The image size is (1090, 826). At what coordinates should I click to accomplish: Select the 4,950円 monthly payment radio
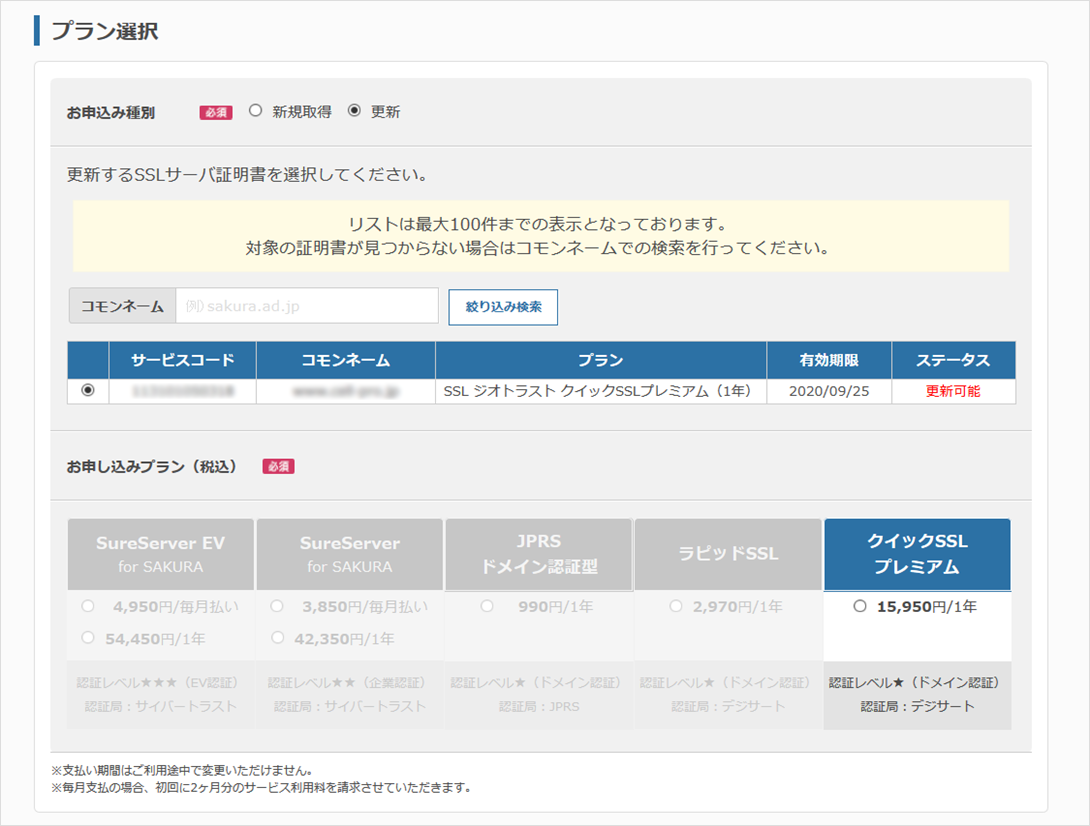(88, 606)
